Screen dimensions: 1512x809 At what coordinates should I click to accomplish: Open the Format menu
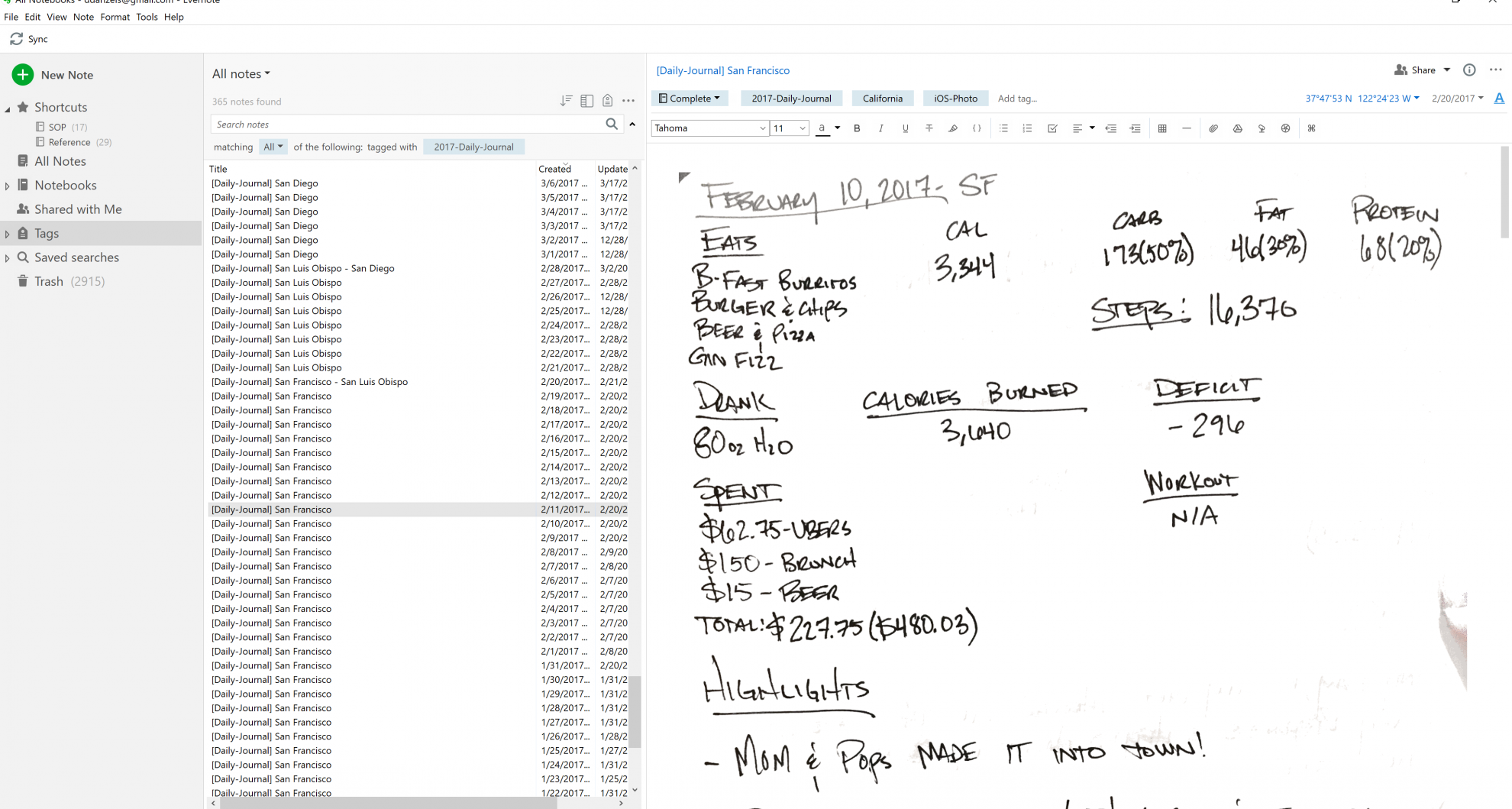(115, 17)
